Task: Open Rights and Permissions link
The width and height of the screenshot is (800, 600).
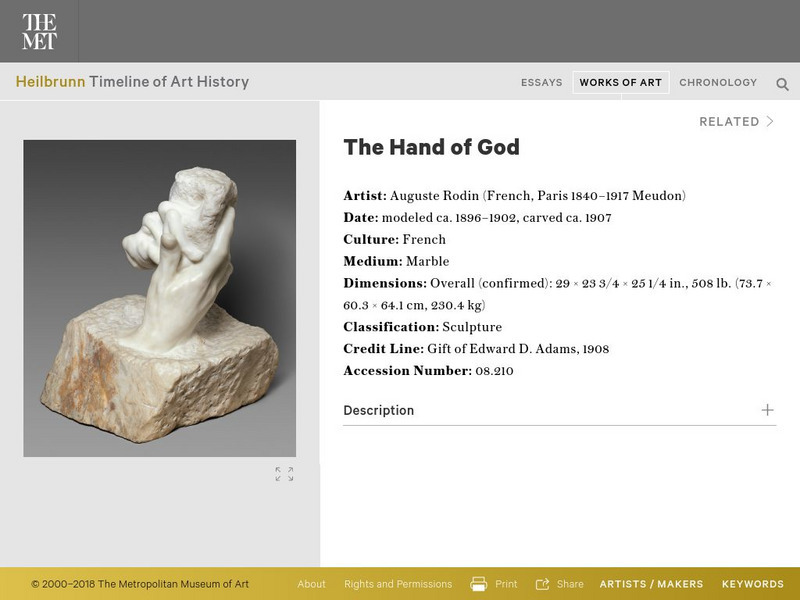Action: tap(398, 584)
